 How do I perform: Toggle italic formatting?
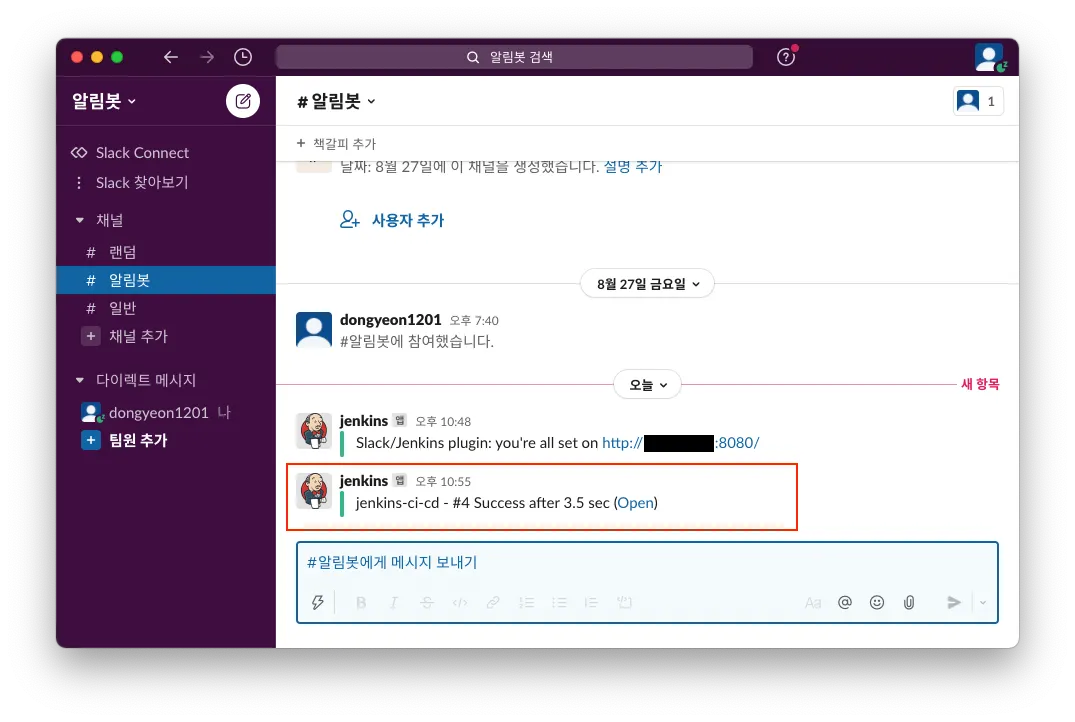click(394, 603)
